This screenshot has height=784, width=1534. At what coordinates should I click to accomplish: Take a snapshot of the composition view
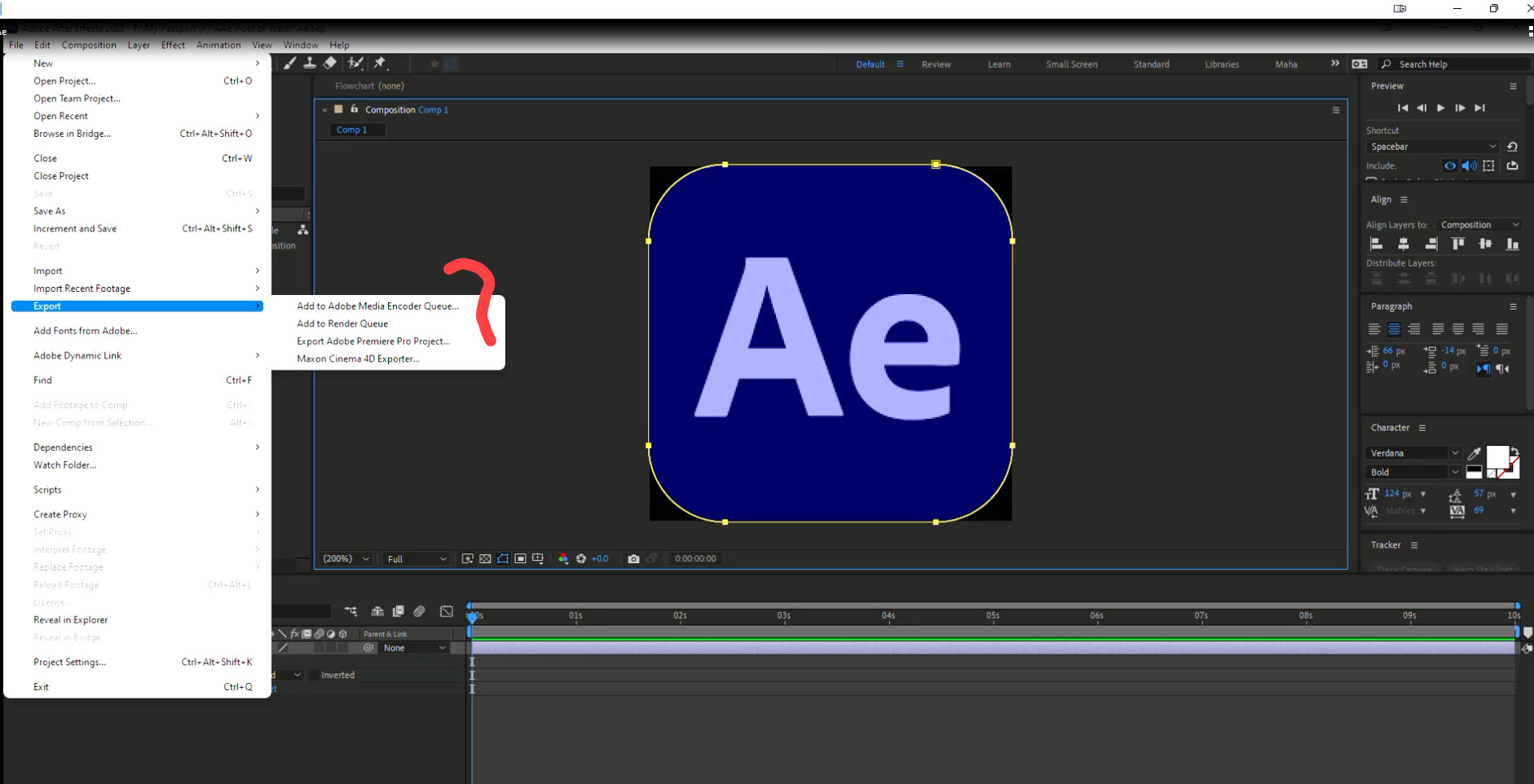point(635,558)
